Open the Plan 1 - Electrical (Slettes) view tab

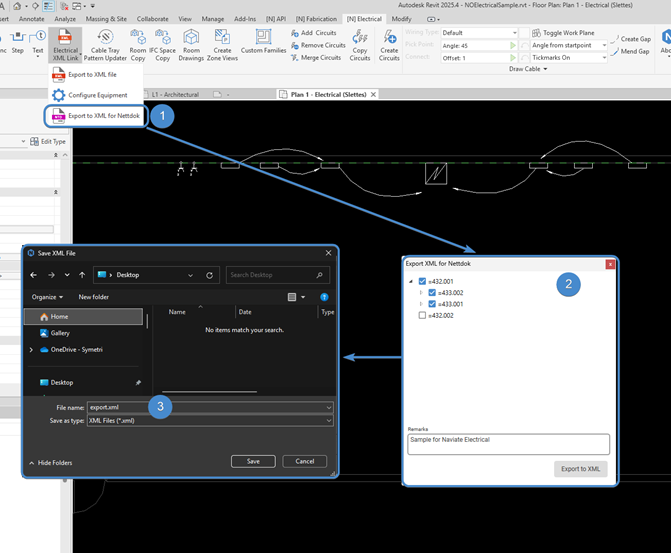pos(328,95)
